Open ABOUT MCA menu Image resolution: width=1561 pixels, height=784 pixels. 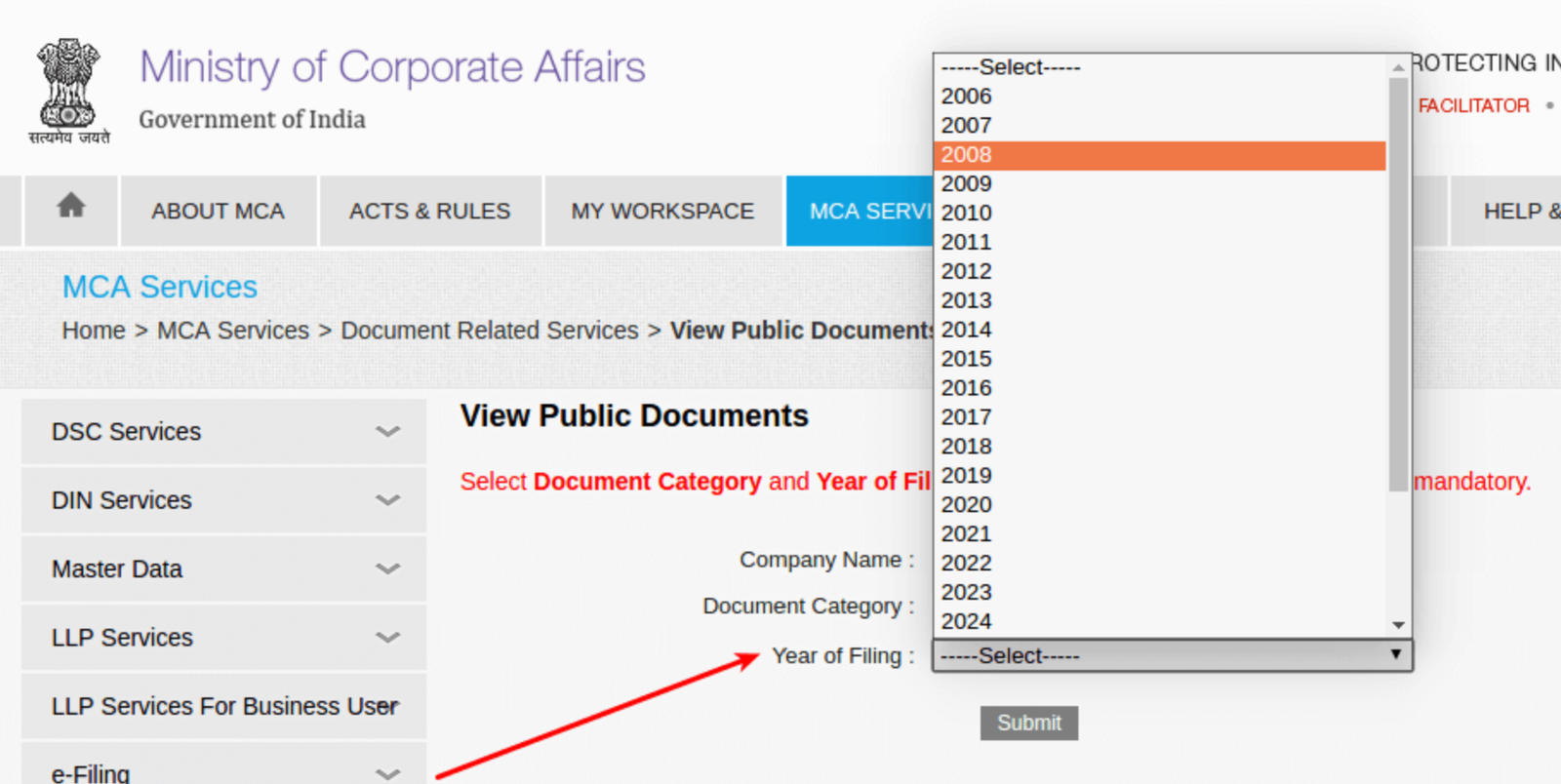(218, 211)
